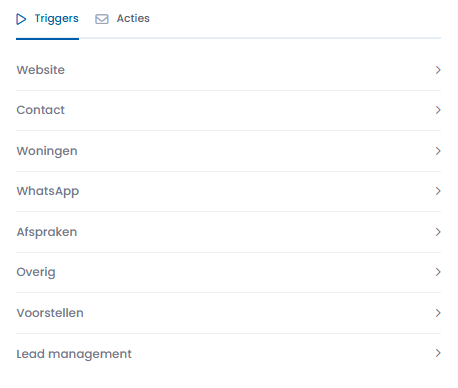Open the Website trigger category
The image size is (458, 388).
[x=228, y=70]
